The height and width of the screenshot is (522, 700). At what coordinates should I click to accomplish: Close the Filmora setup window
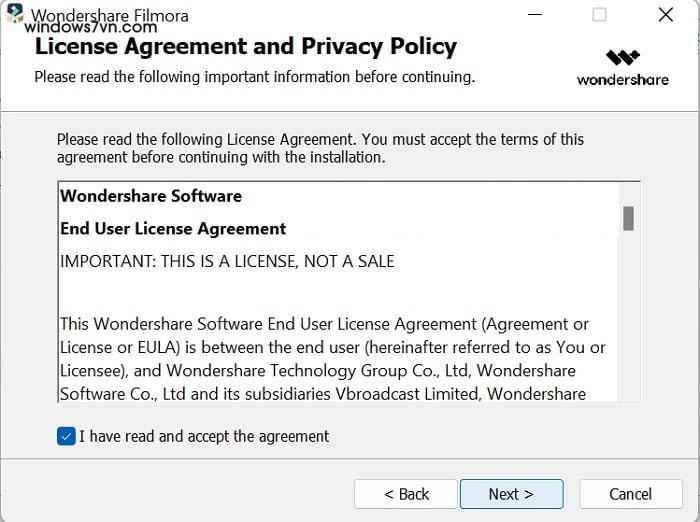[666, 15]
